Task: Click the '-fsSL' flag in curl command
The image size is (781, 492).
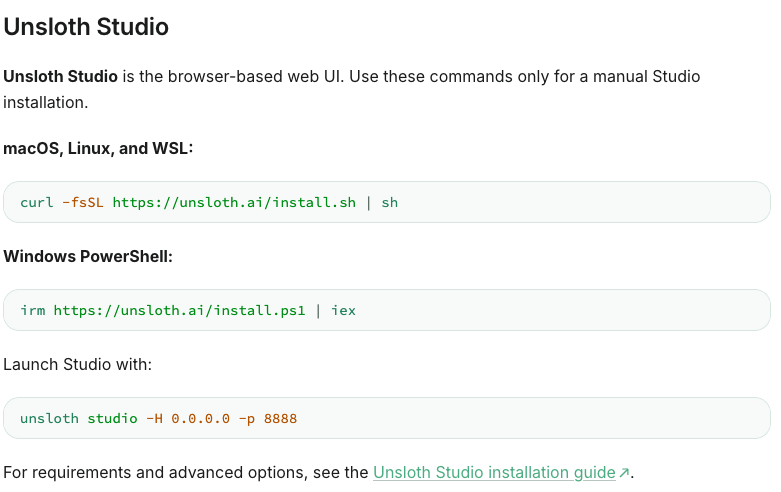Action: point(83,203)
